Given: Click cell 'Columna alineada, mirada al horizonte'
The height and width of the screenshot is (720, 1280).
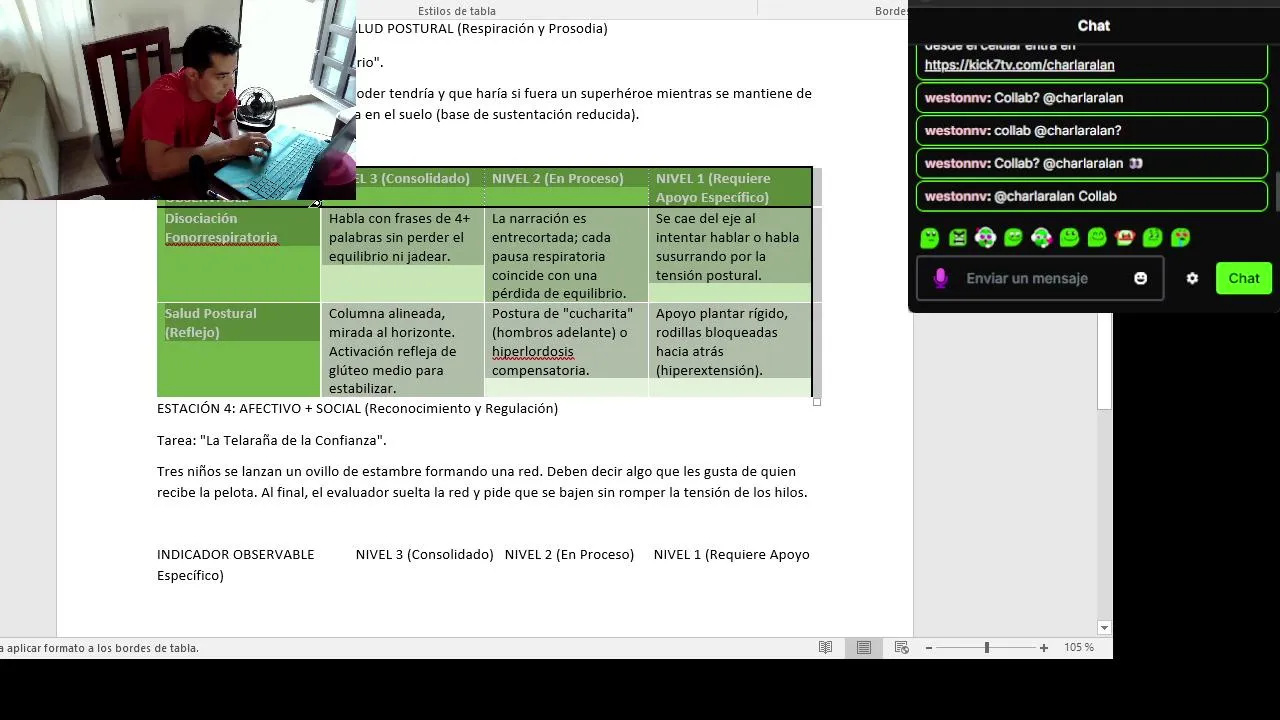Looking at the screenshot, I should click(x=402, y=350).
